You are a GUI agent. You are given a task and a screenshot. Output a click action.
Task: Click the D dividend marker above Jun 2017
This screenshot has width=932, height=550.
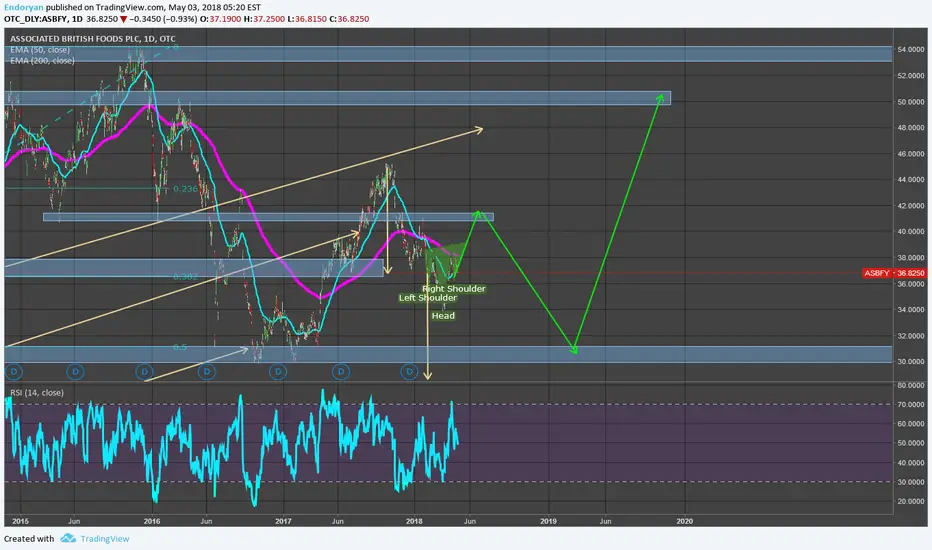coord(341,372)
